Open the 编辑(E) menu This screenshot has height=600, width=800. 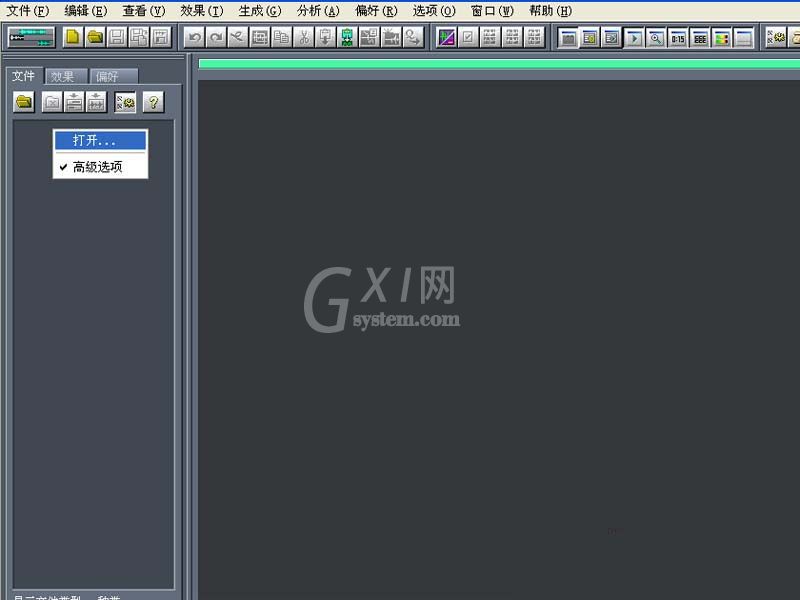coord(86,10)
